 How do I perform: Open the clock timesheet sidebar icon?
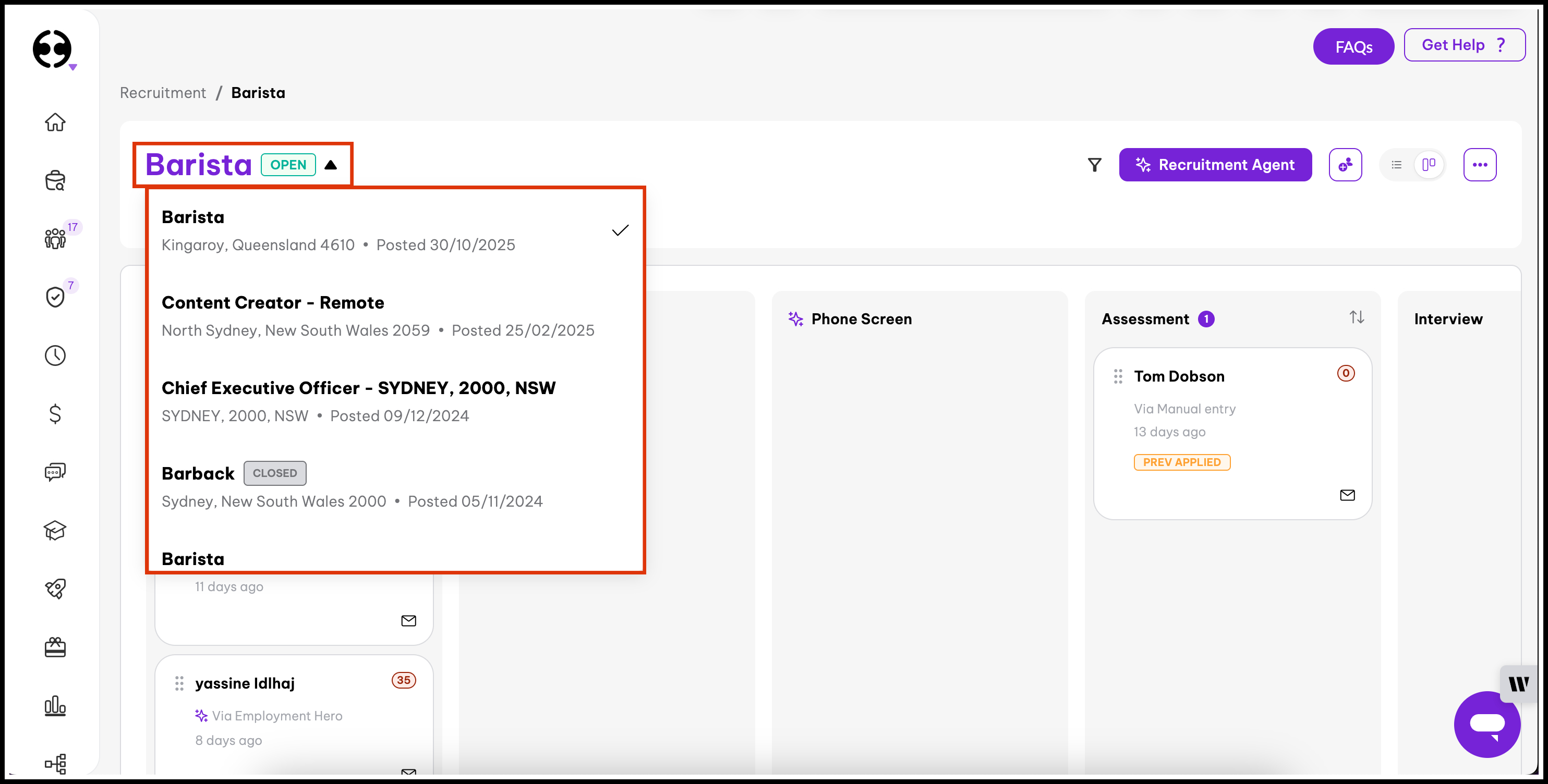coord(55,355)
